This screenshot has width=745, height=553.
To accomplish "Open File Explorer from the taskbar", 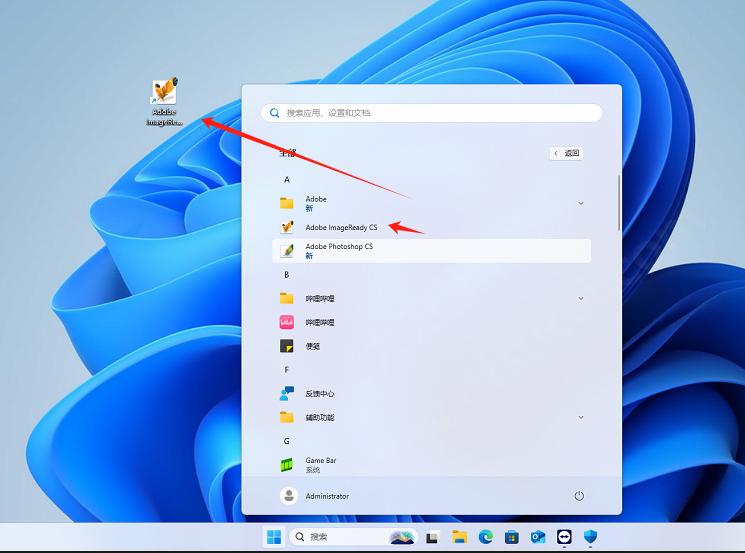I will pos(459,537).
